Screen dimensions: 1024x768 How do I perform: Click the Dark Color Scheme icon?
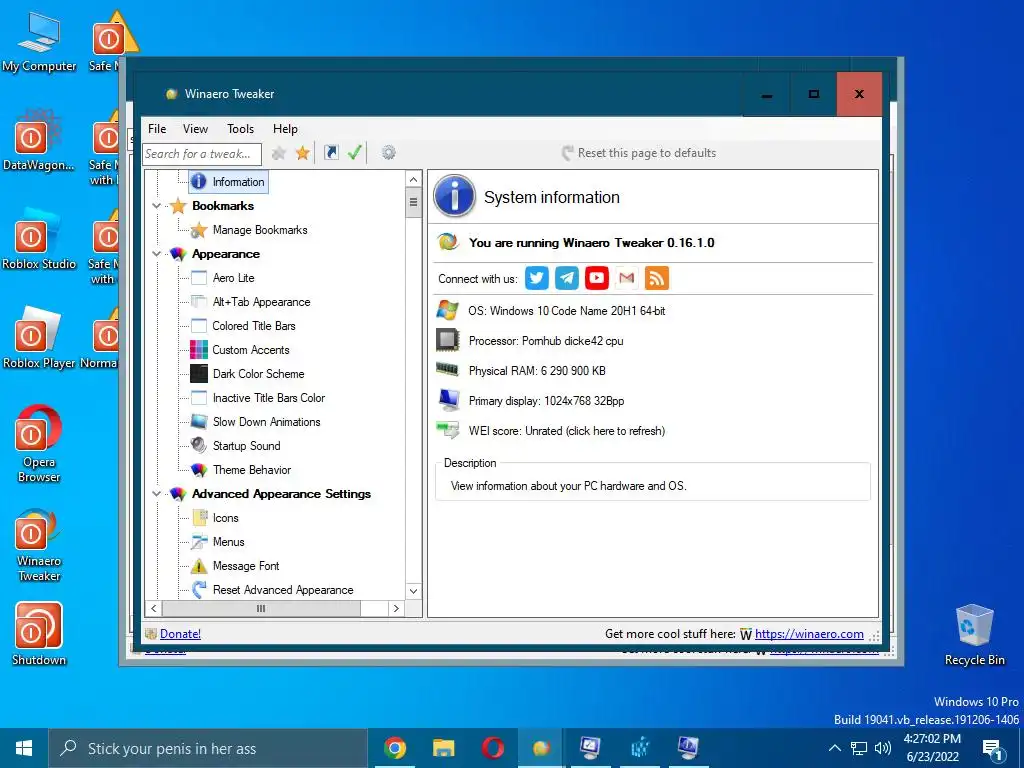(199, 374)
